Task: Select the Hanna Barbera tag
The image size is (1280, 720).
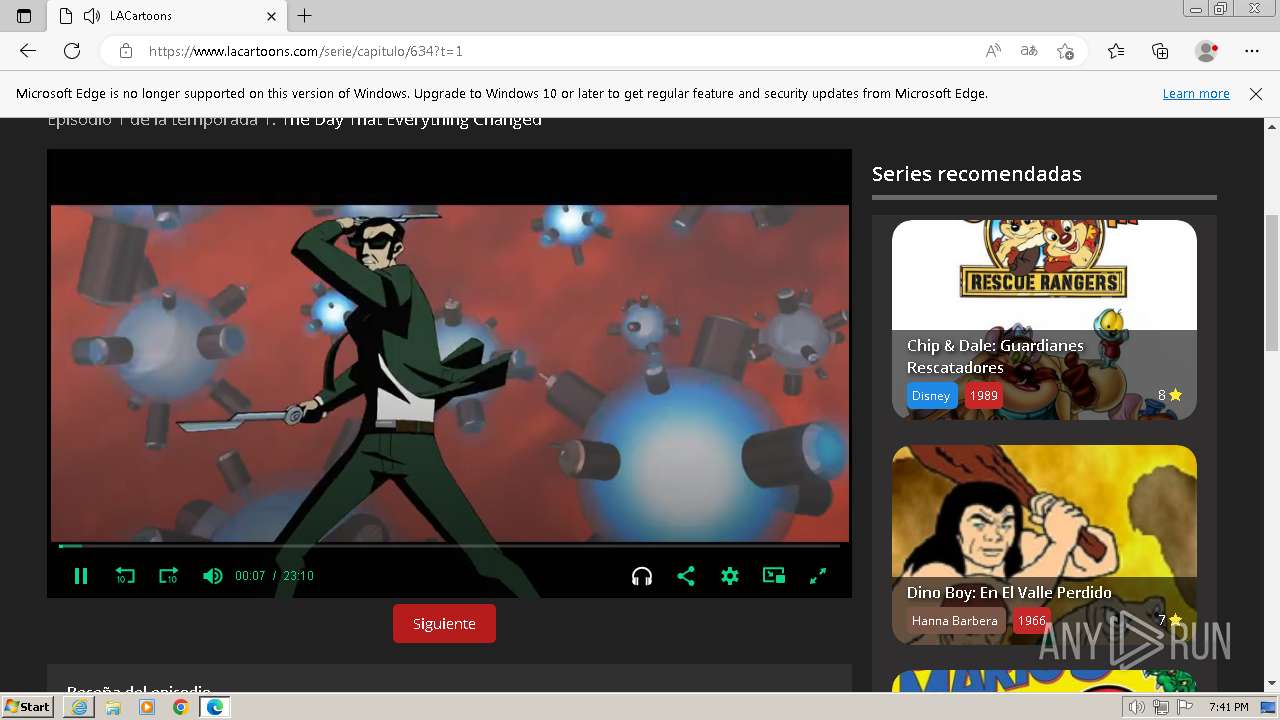Action: [x=955, y=620]
